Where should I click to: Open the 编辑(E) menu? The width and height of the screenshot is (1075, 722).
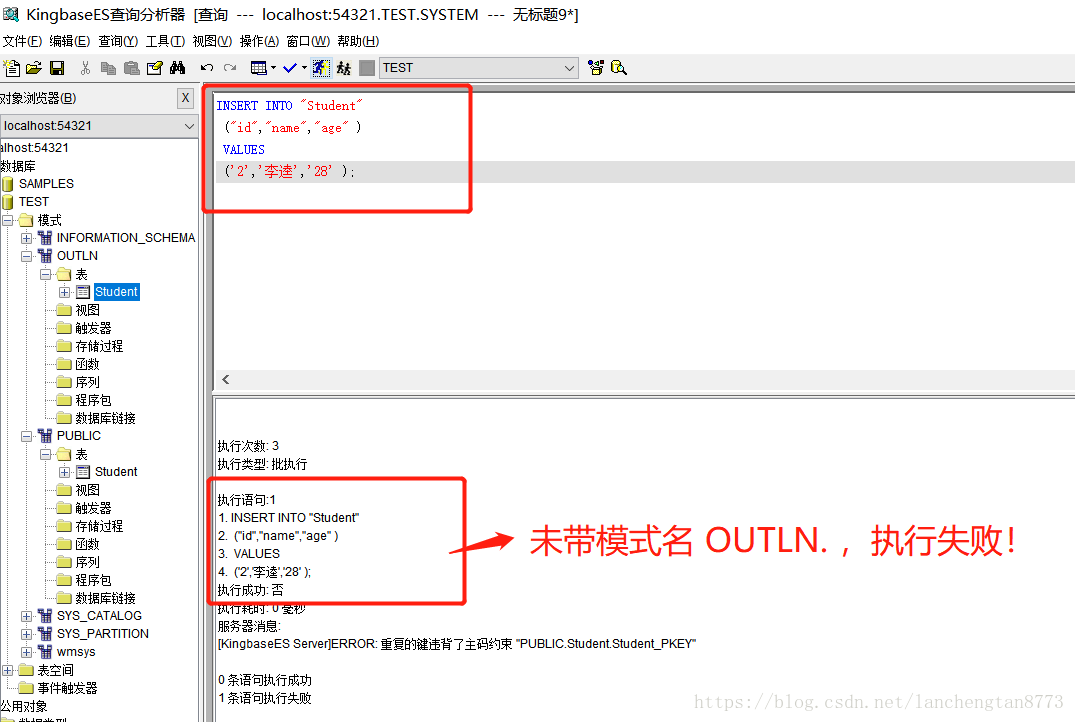point(69,41)
